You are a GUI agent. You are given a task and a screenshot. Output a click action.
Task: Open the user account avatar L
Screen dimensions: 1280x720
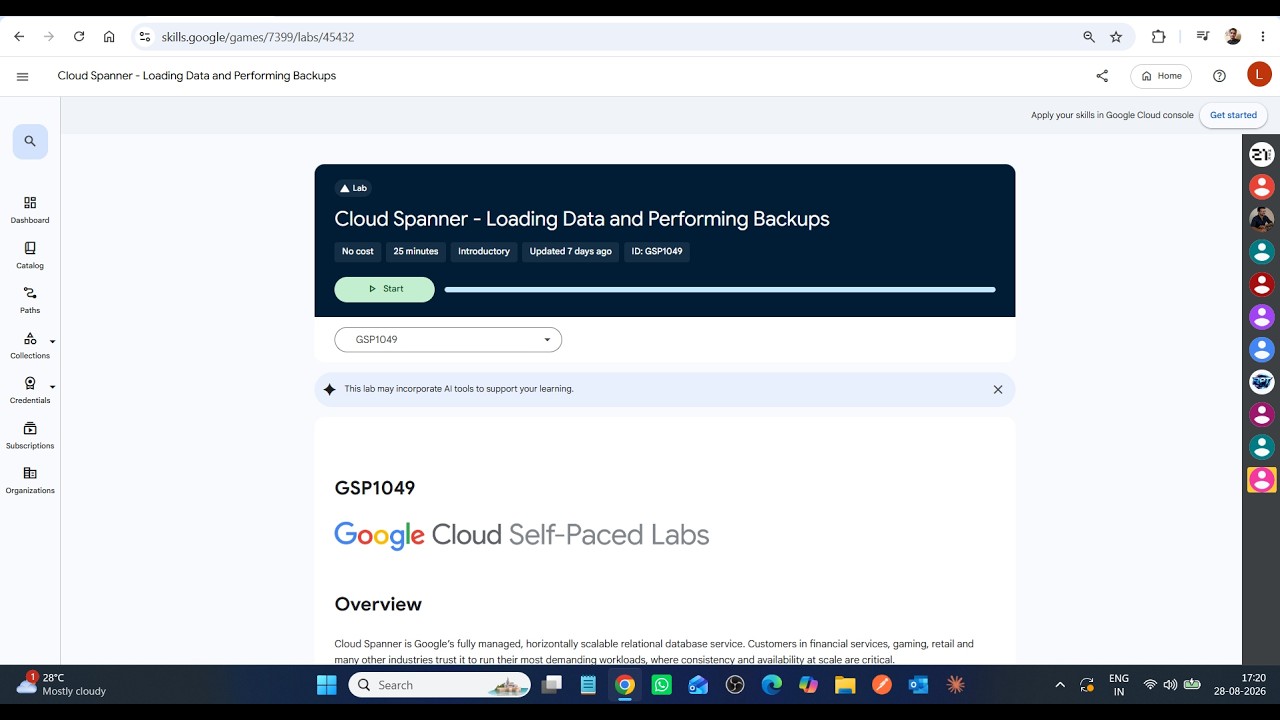1259,75
